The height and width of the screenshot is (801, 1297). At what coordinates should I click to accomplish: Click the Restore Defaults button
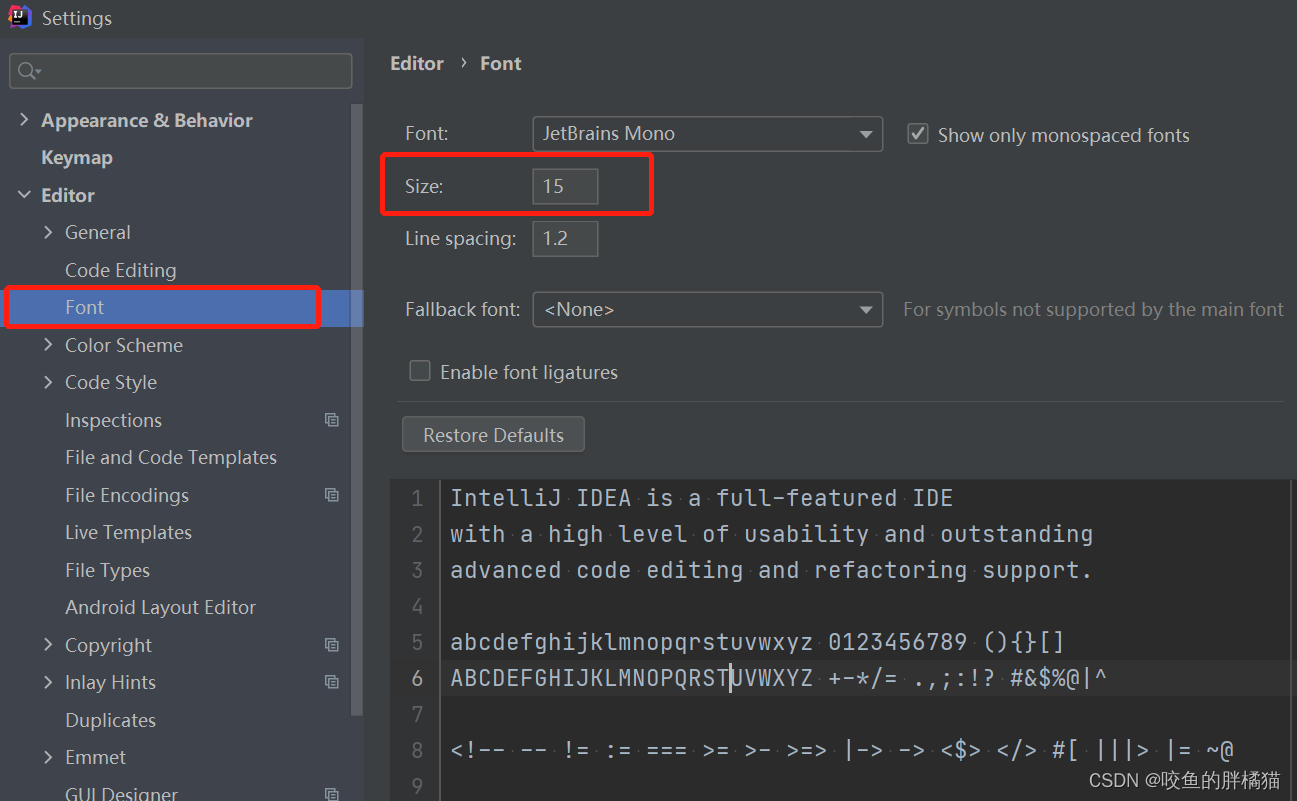click(x=493, y=435)
